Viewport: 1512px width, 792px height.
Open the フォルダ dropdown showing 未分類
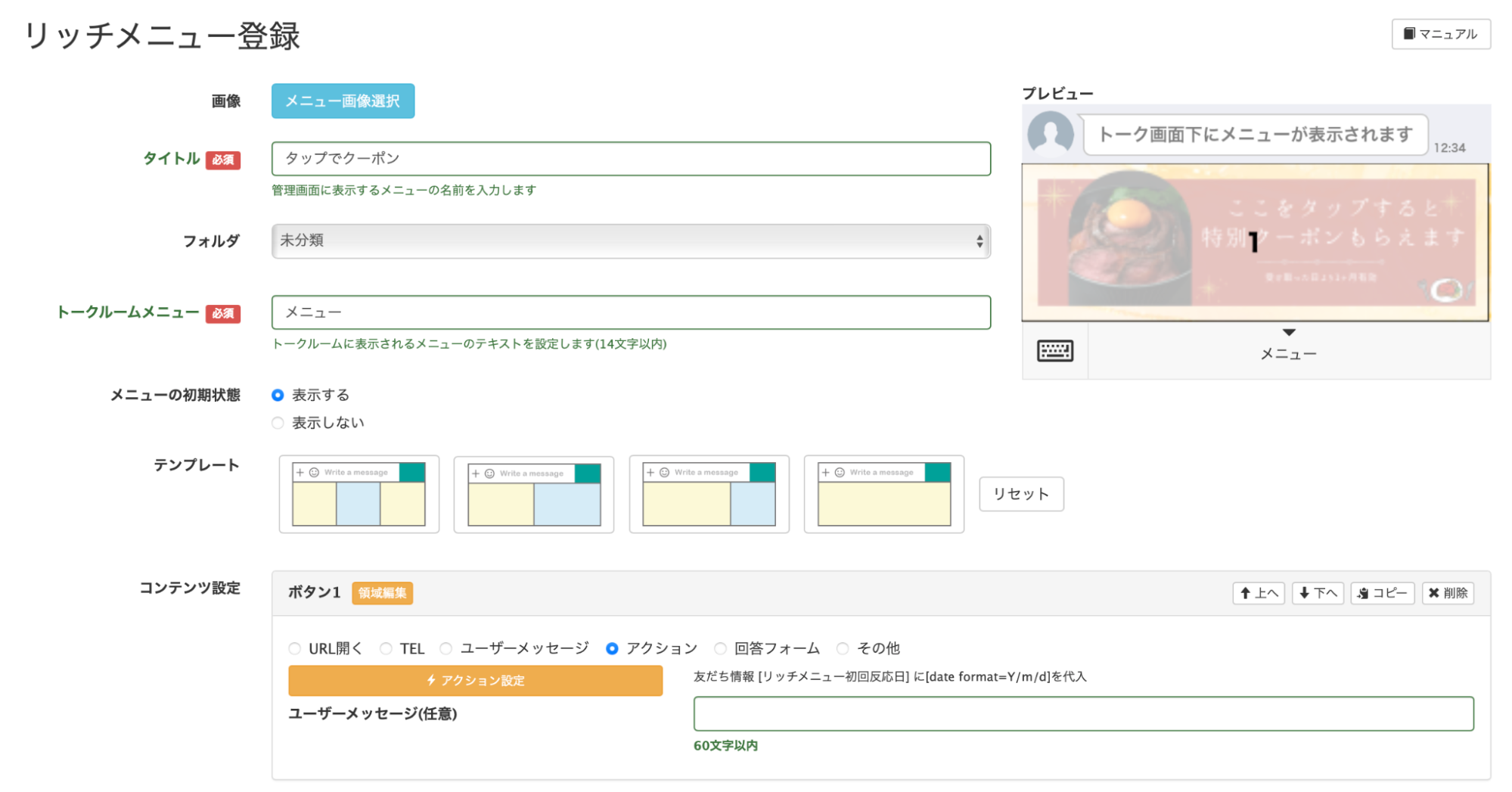tap(631, 241)
